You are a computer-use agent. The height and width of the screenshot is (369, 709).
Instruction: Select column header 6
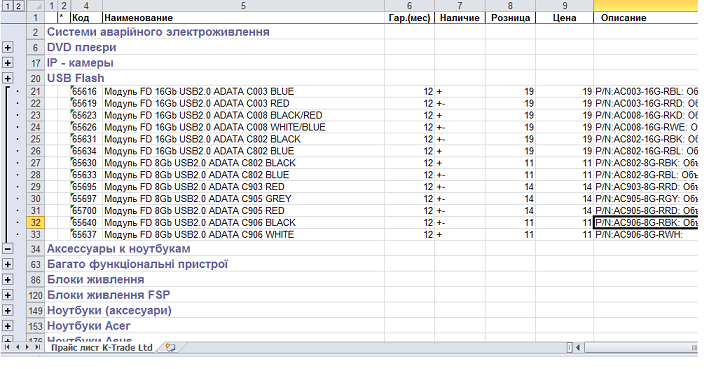[x=409, y=6]
